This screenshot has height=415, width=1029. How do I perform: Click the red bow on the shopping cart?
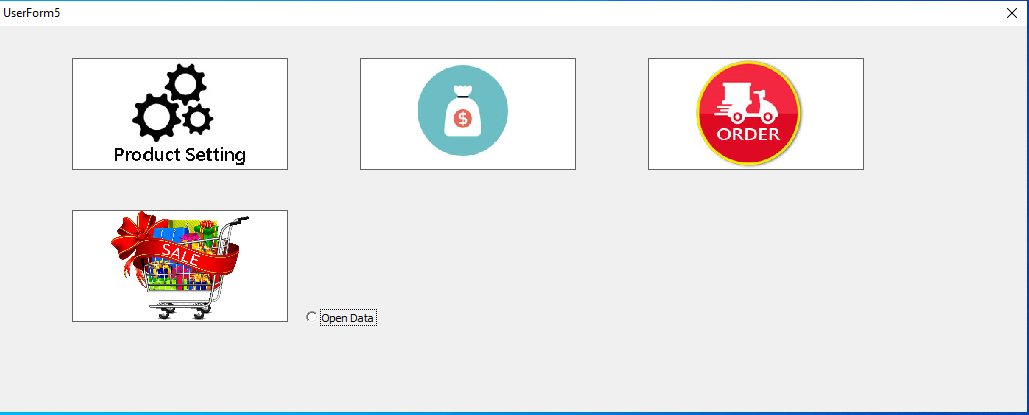click(x=135, y=238)
